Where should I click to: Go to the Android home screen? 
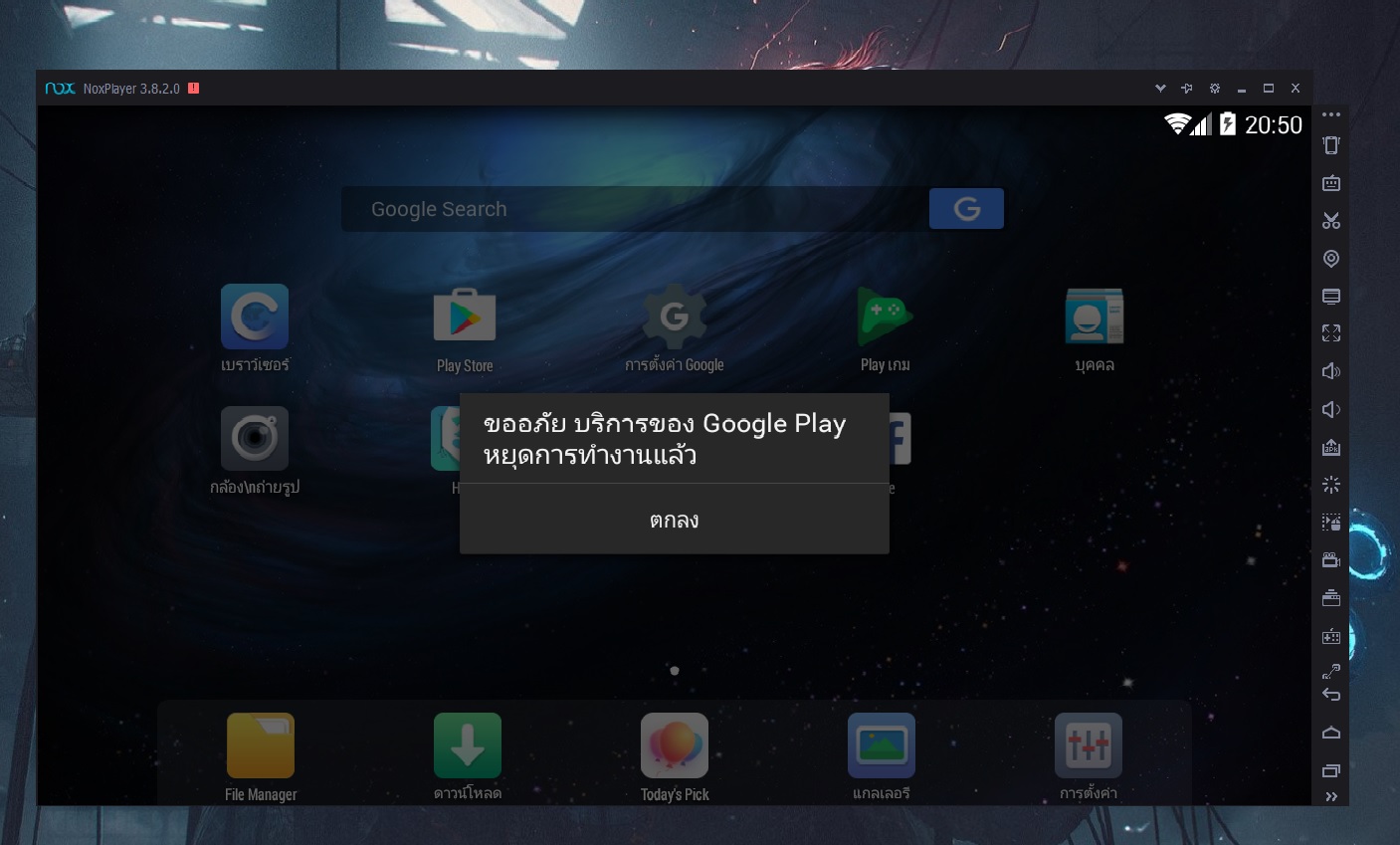[x=1331, y=734]
